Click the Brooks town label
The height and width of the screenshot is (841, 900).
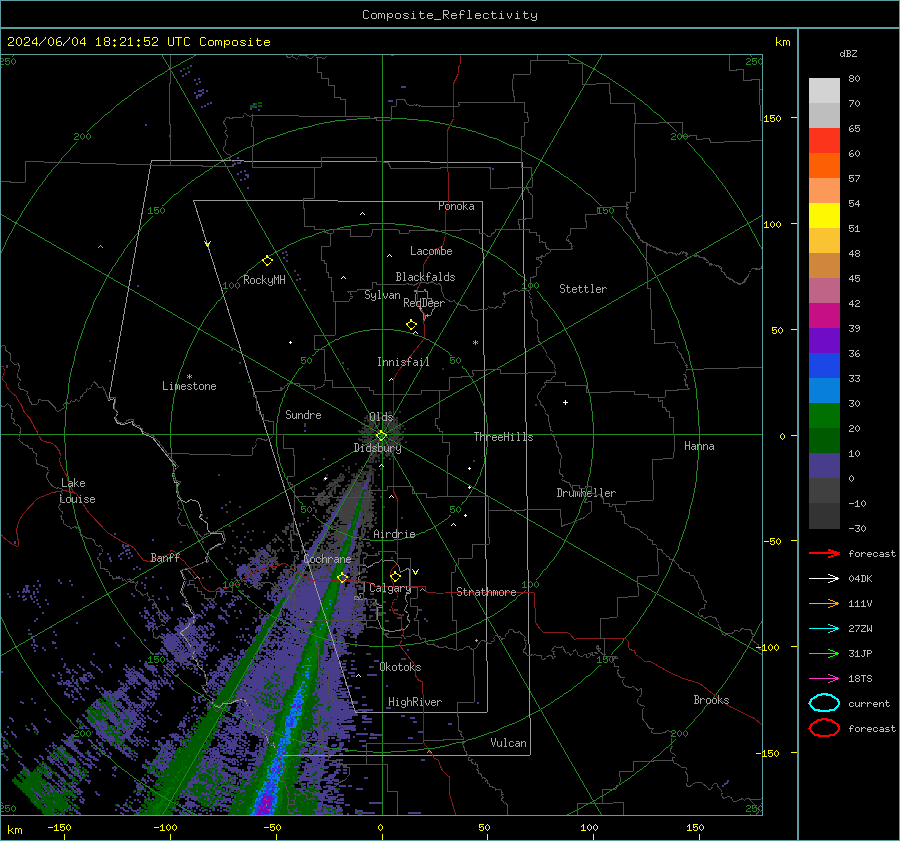click(711, 700)
